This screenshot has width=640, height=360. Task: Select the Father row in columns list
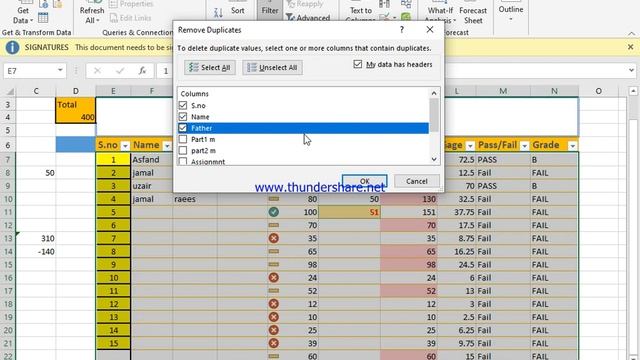coord(303,128)
